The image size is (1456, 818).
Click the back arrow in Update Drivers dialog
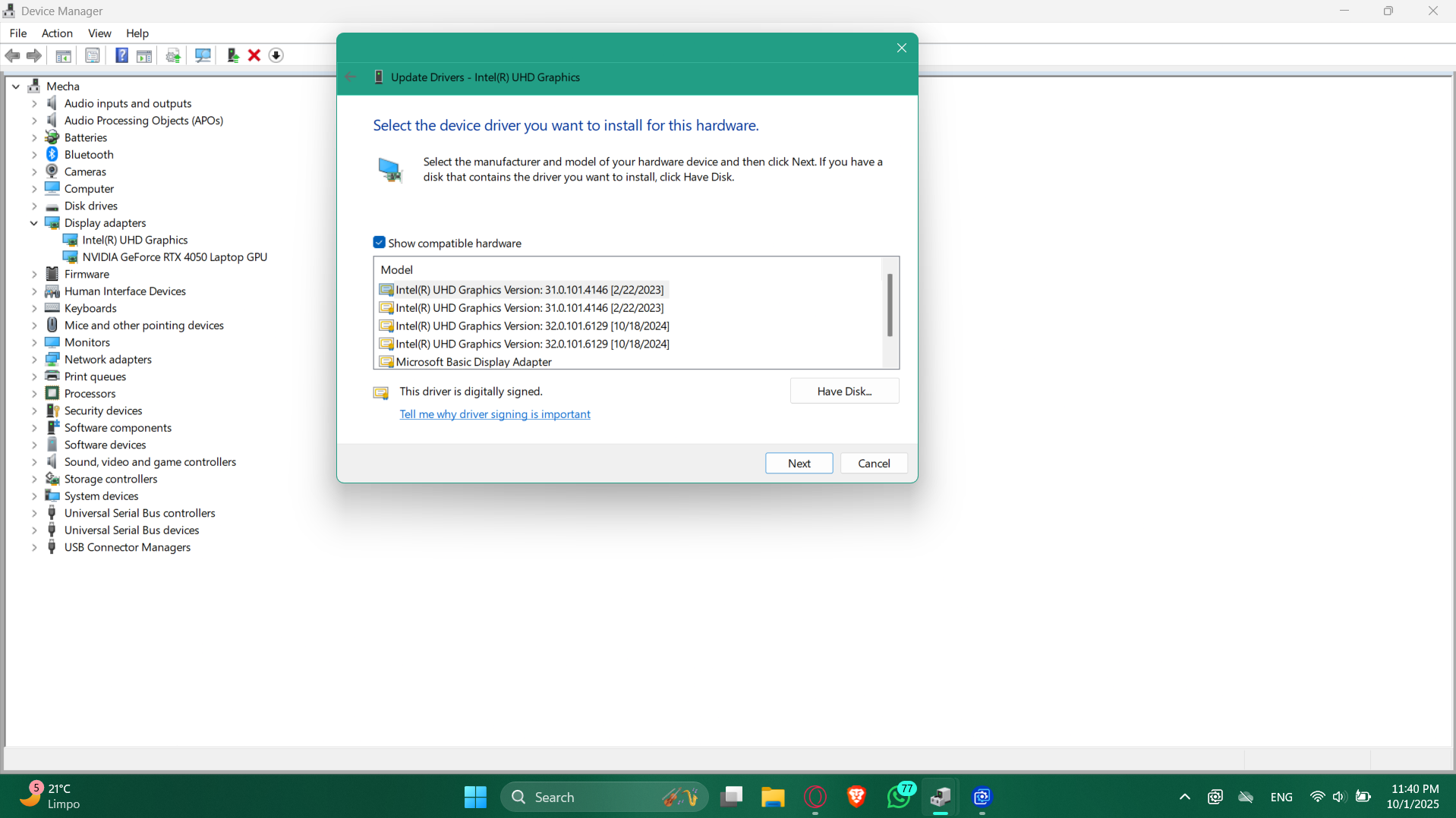point(351,77)
